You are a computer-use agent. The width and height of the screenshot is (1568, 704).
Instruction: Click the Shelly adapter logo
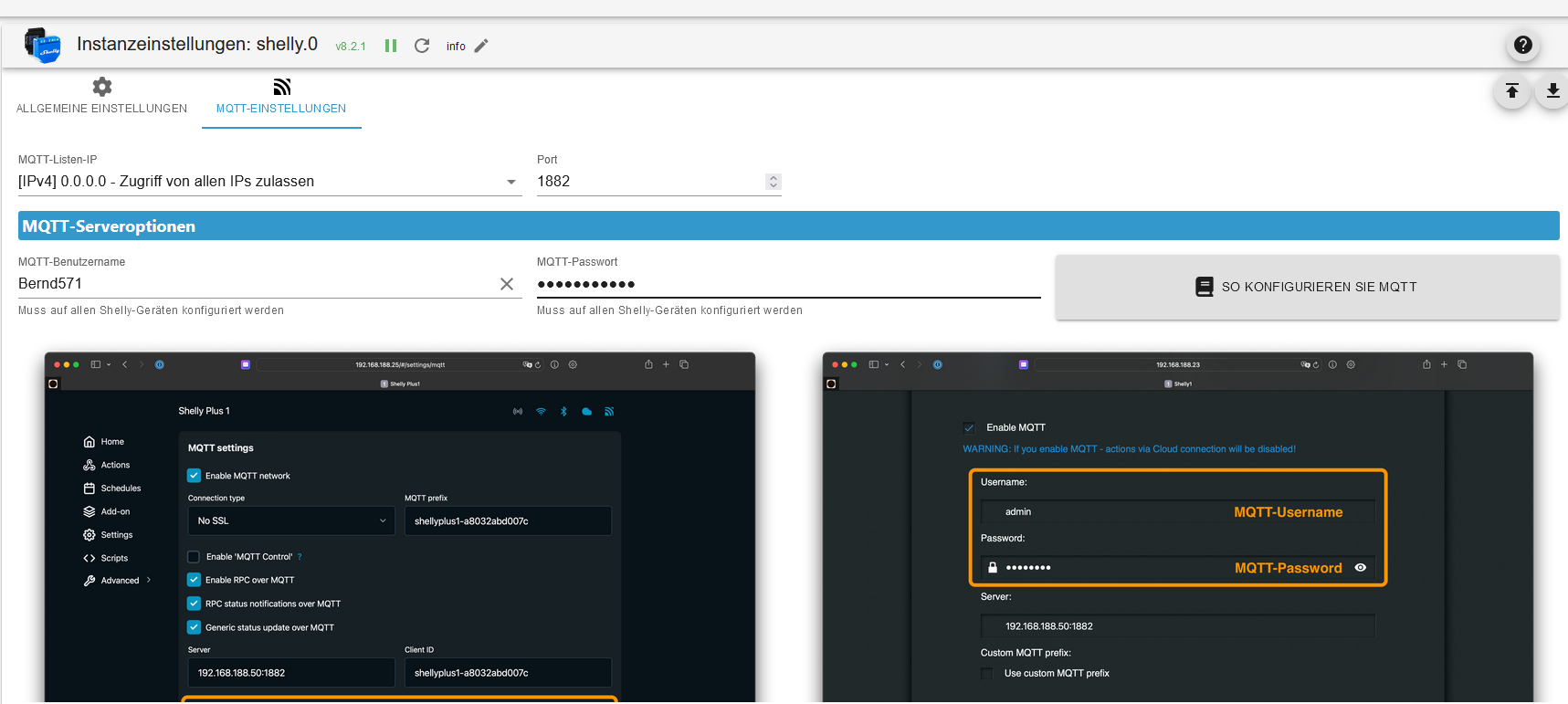click(x=42, y=45)
